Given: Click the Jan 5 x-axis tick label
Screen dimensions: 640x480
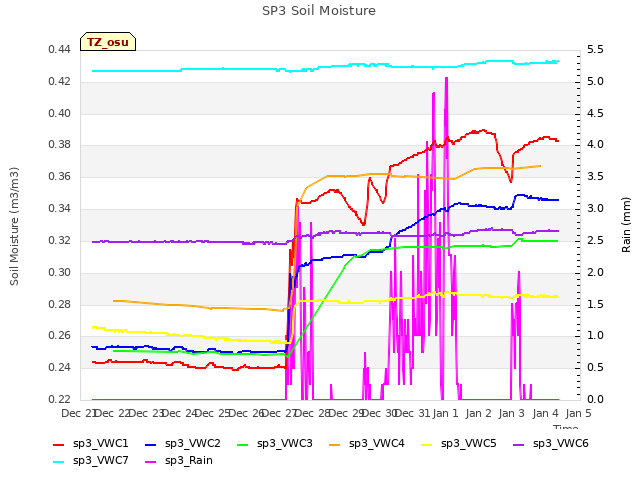Looking at the screenshot, I should 578,413.
